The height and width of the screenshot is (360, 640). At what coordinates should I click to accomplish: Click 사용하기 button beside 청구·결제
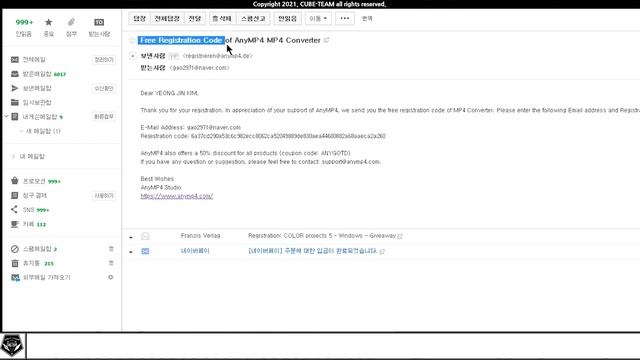pyautogui.click(x=104, y=196)
